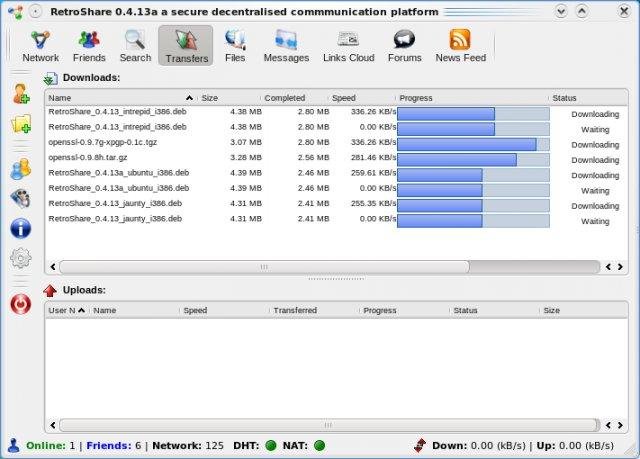This screenshot has width=640, height=459.
Task: Click the DHT green status indicator
Action: coord(271,446)
